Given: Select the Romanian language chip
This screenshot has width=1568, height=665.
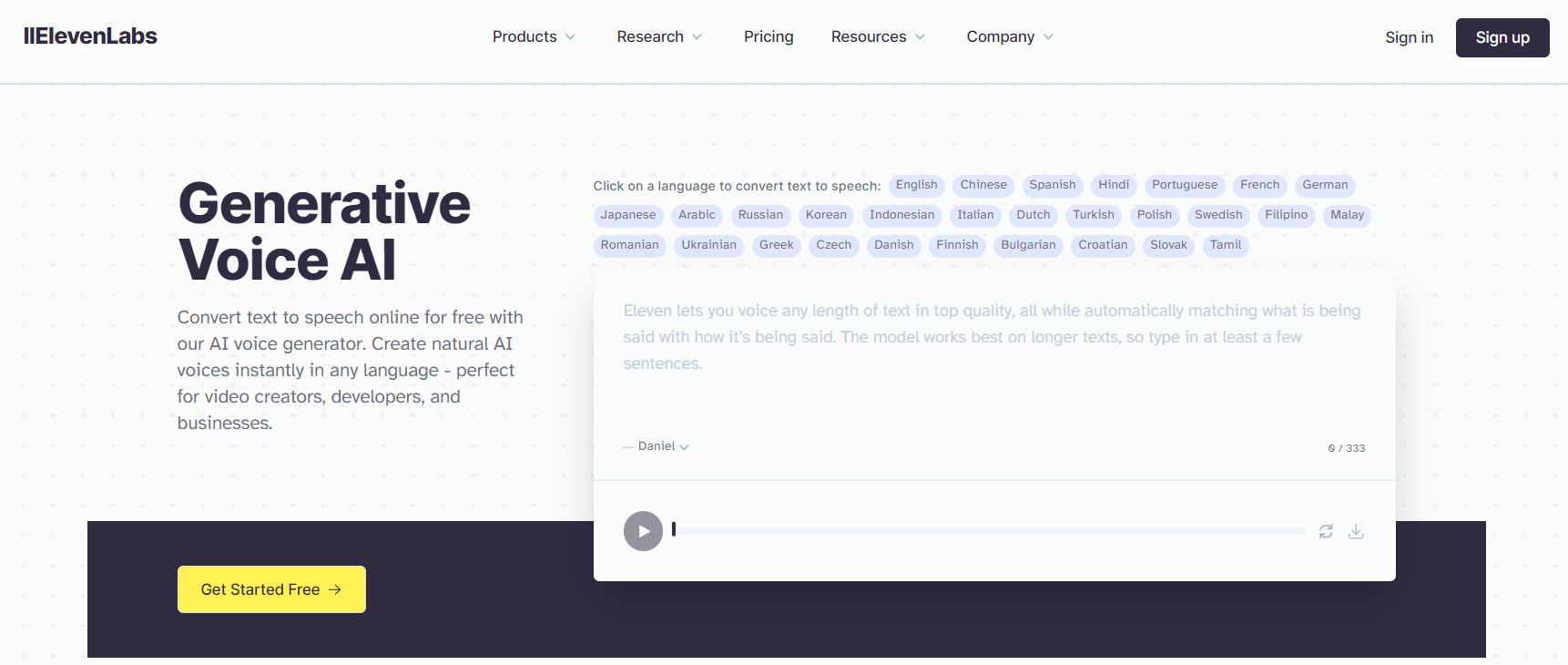Looking at the screenshot, I should (x=629, y=245).
